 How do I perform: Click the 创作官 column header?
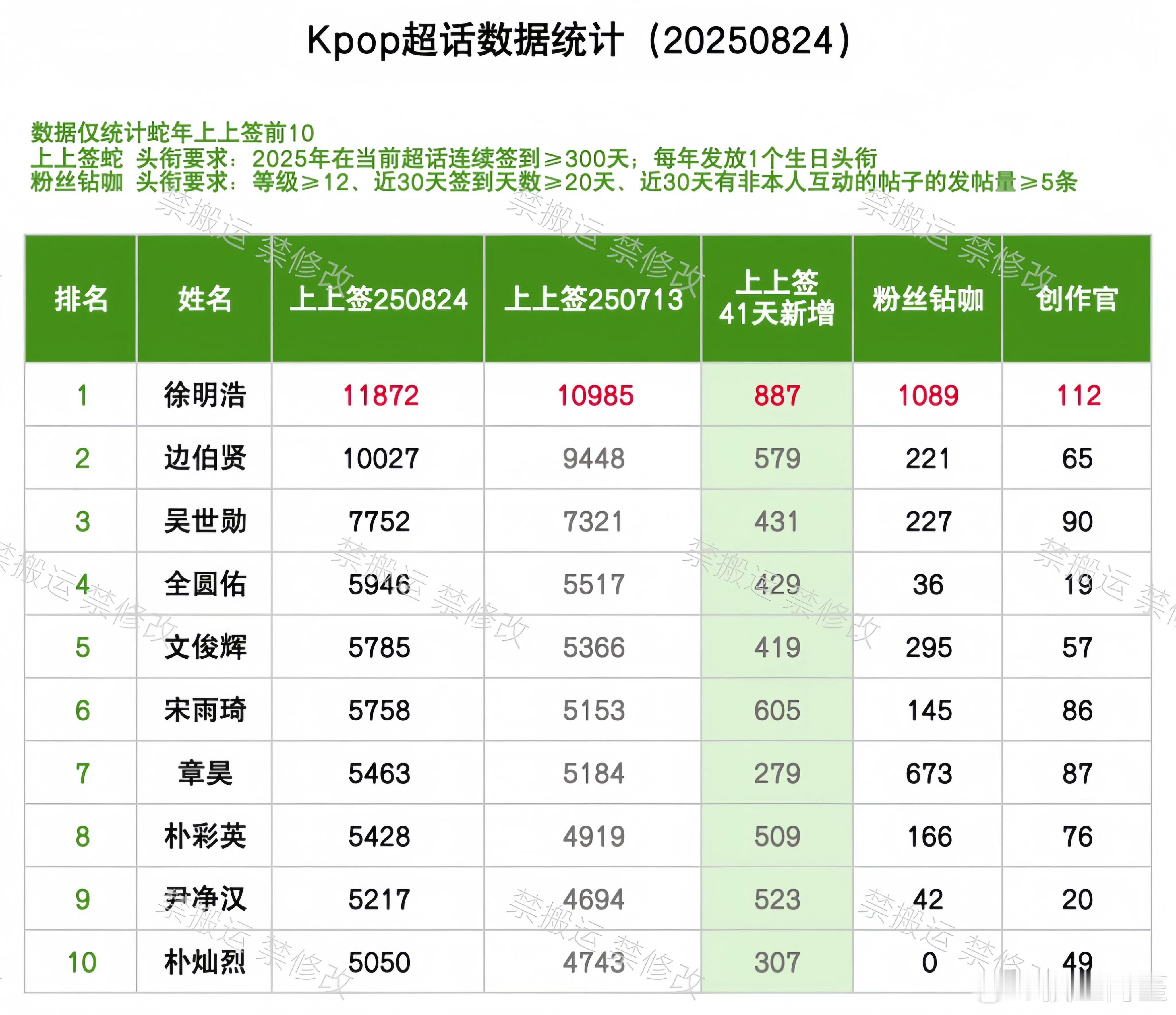(x=1077, y=299)
